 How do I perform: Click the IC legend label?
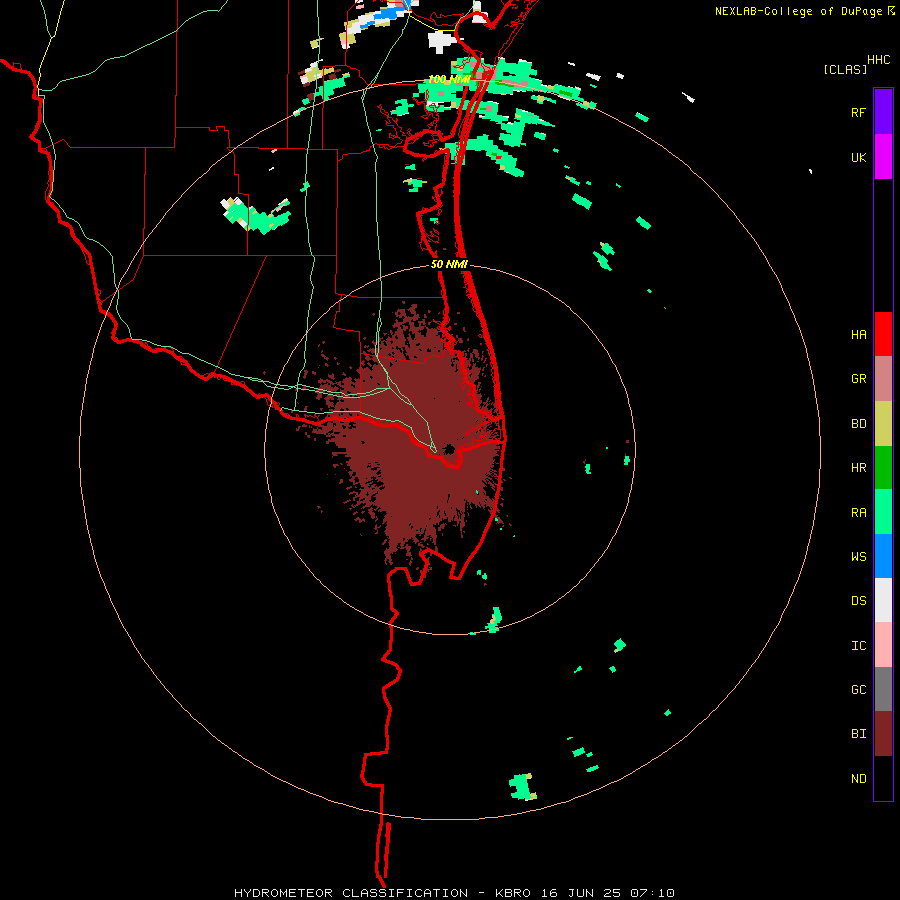pyautogui.click(x=858, y=646)
